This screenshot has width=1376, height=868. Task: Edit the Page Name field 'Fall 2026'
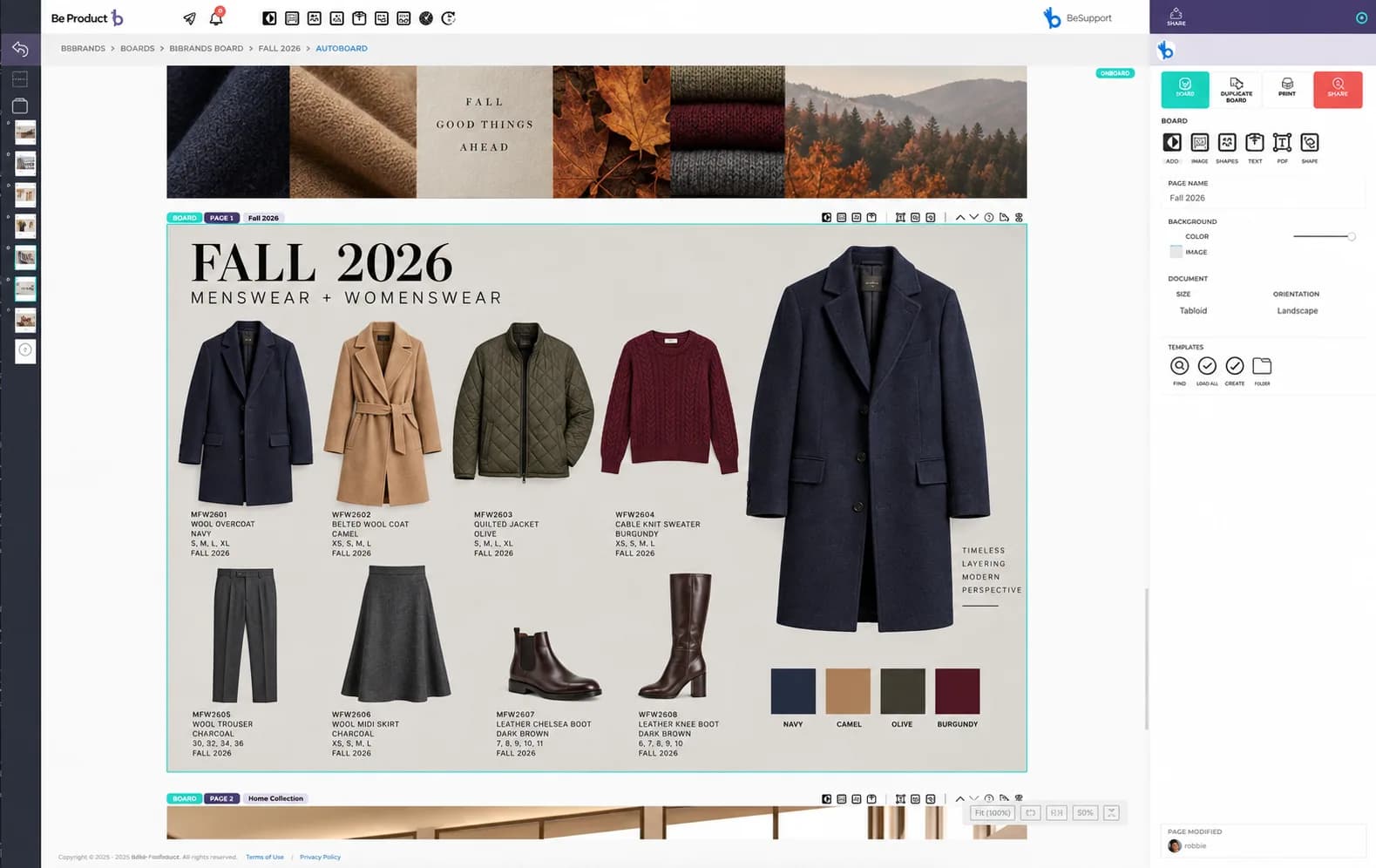[x=1264, y=198]
